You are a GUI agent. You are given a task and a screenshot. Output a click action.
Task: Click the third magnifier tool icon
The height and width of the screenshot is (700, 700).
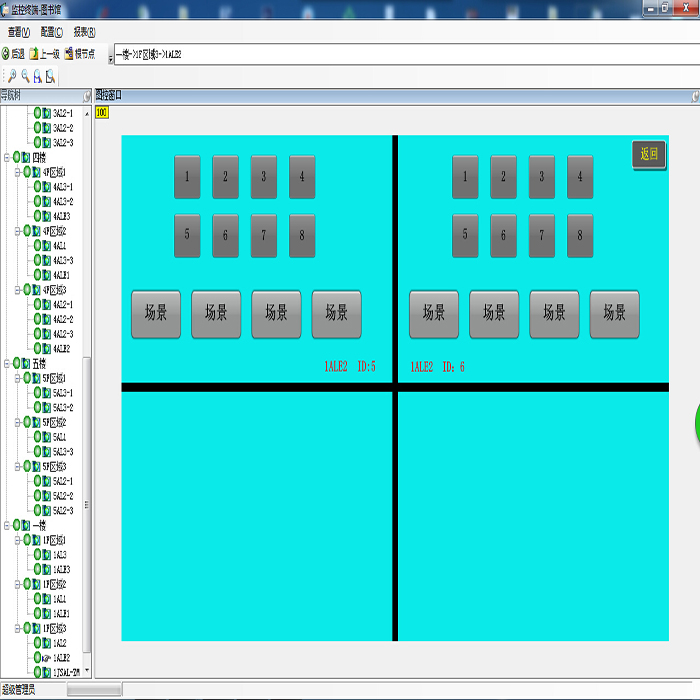tap(38, 76)
